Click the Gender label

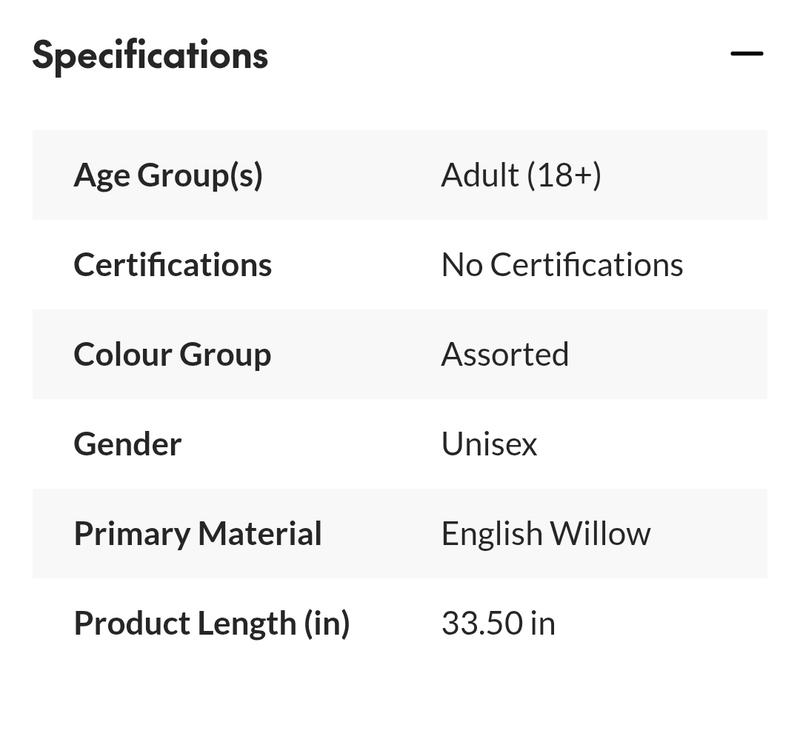click(x=127, y=444)
